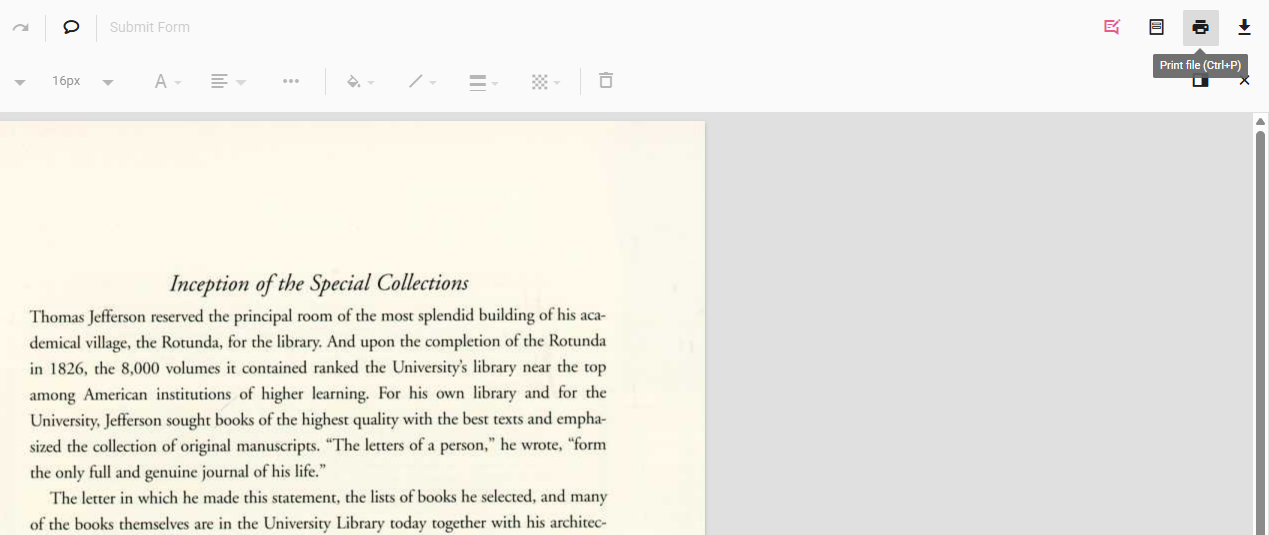Click the redo arrow icon
This screenshot has height=535, width=1269.
[x=20, y=27]
